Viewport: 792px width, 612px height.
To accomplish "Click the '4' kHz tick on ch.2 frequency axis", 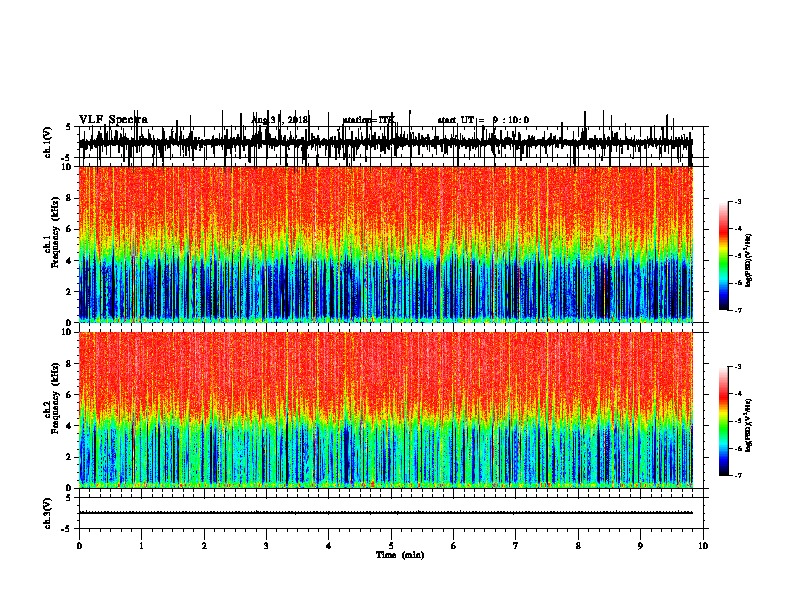I will tap(69, 426).
